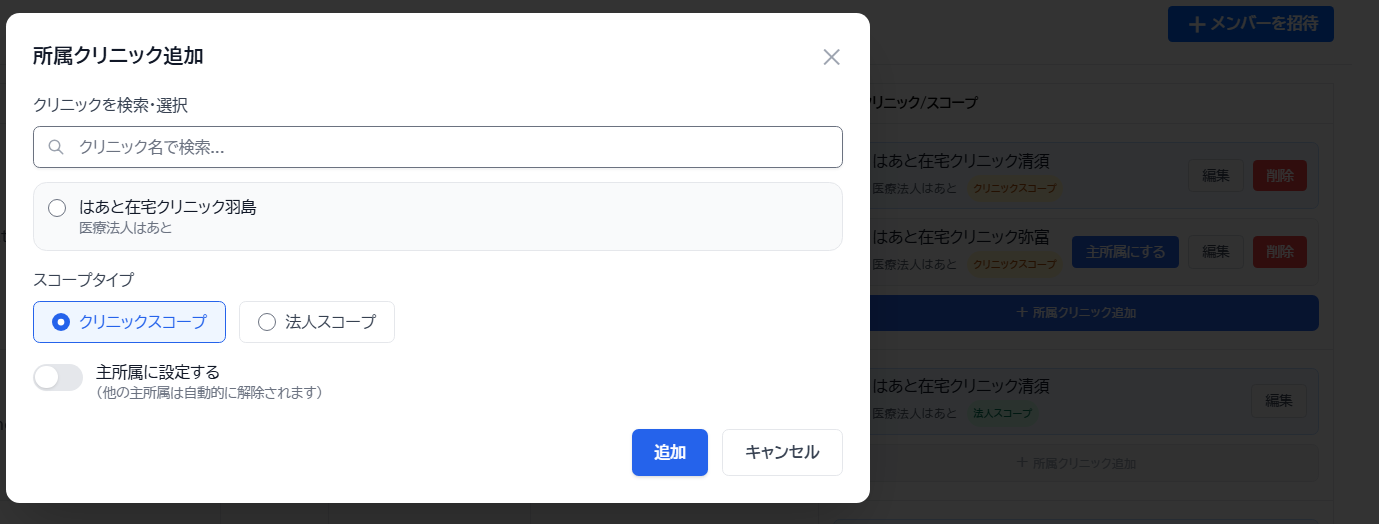Choose the クリニックスコープ scope type

130,322
